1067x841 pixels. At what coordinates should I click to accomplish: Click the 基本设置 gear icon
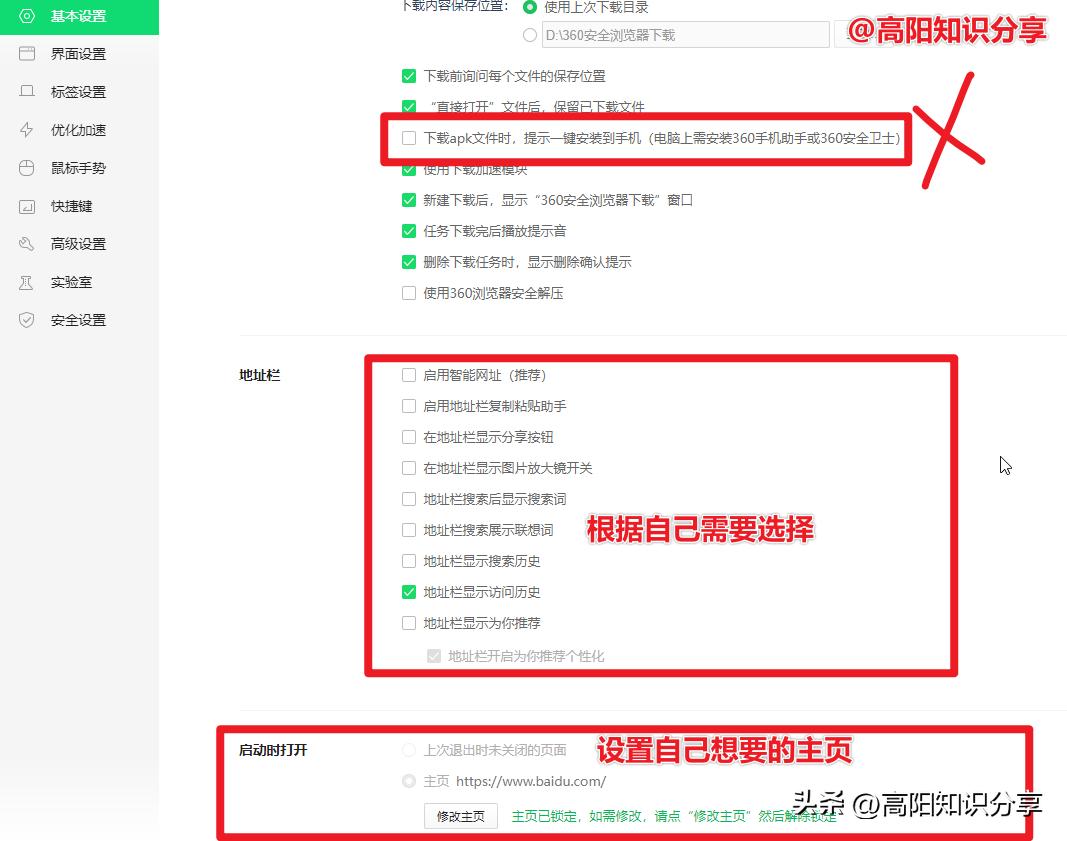tap(28, 16)
